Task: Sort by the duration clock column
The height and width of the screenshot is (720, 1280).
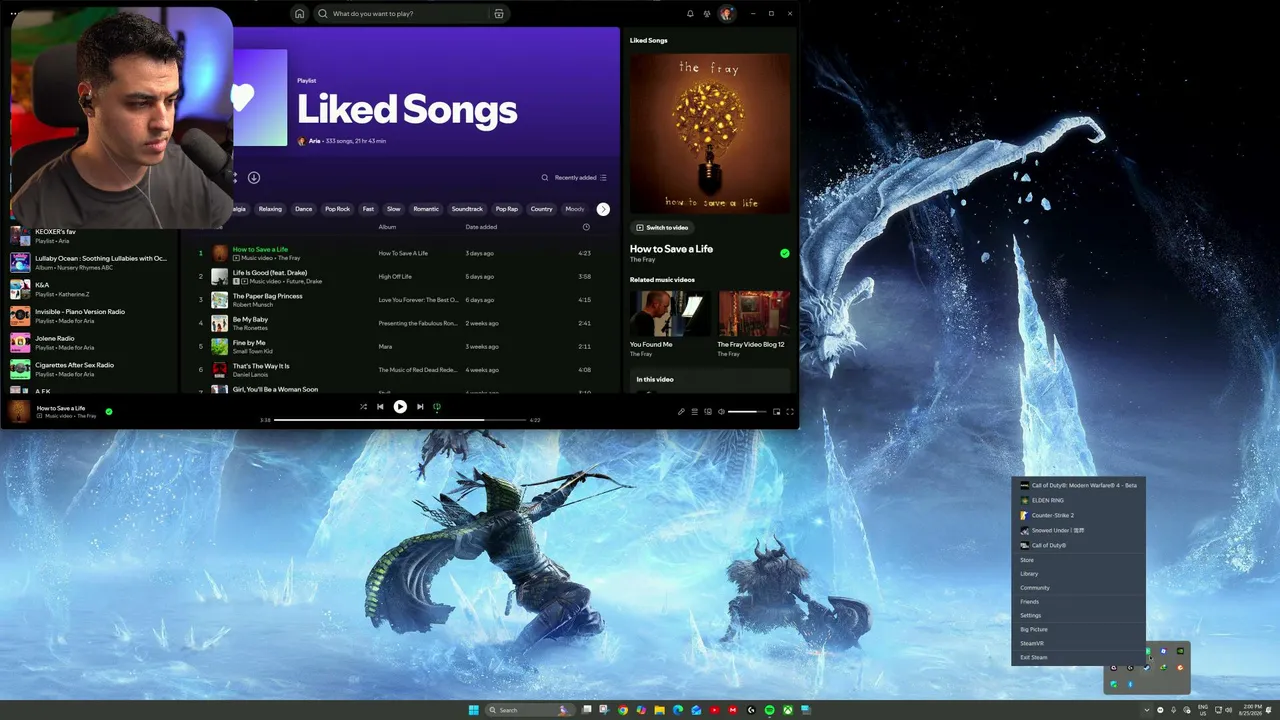Action: tap(586, 227)
